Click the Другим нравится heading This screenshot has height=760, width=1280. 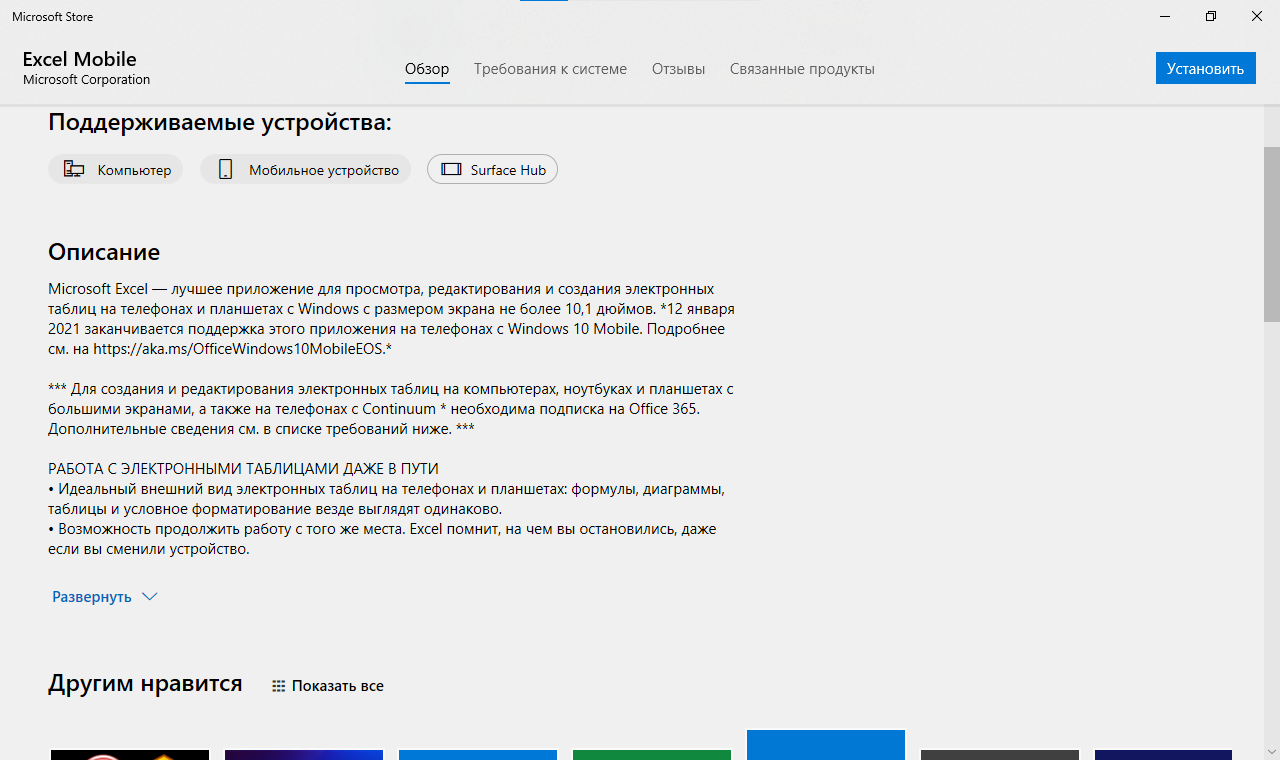click(145, 683)
